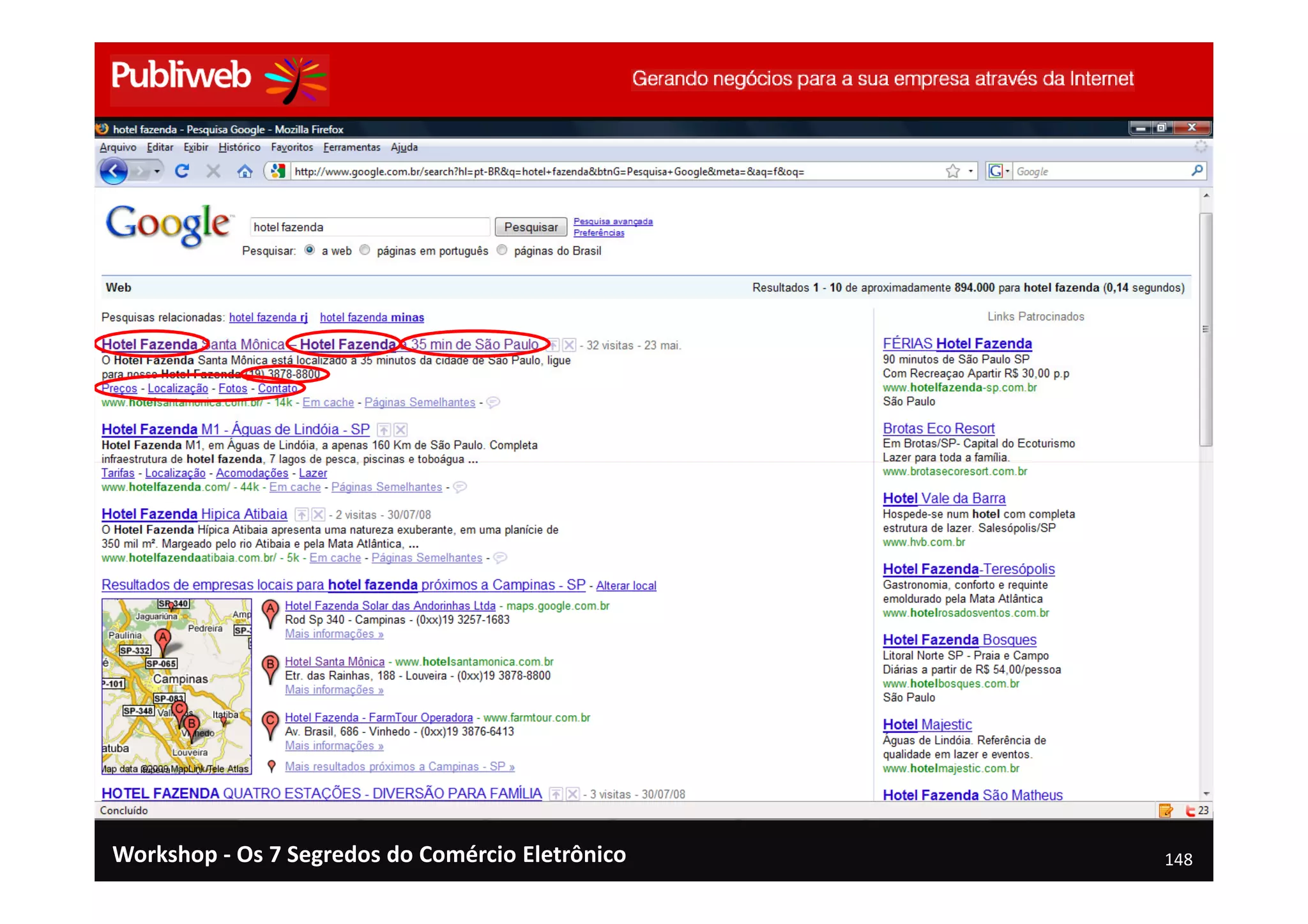Promote the Hotel Fazenda M1 result arrow
The image size is (1308, 924).
coord(384,430)
